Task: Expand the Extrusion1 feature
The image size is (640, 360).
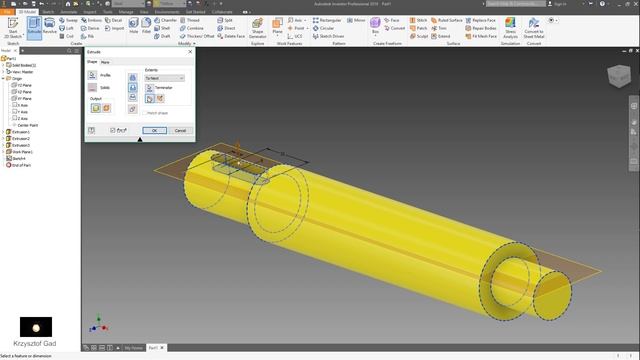Action: click(x=3, y=132)
